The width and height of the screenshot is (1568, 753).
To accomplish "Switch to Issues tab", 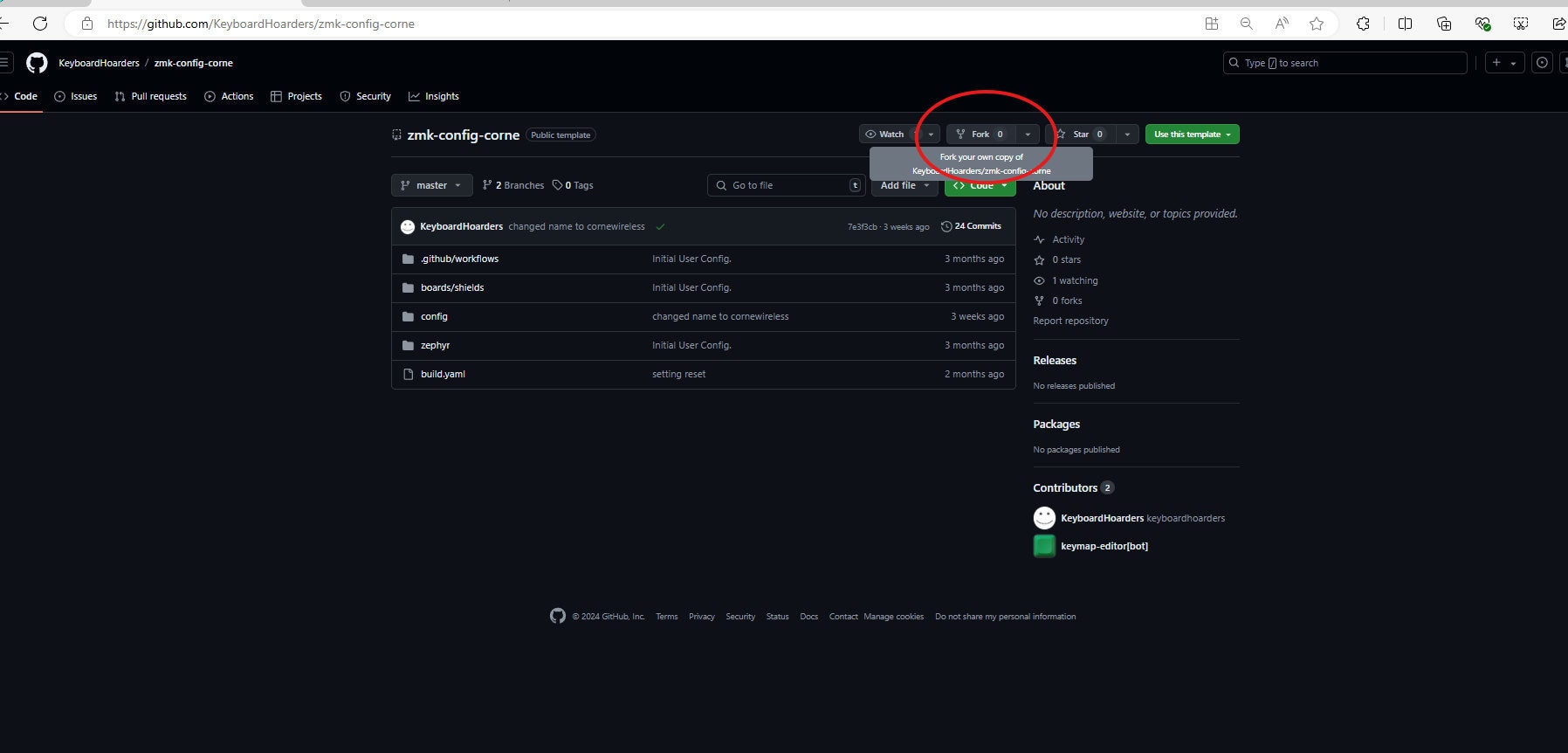I will 76,96.
